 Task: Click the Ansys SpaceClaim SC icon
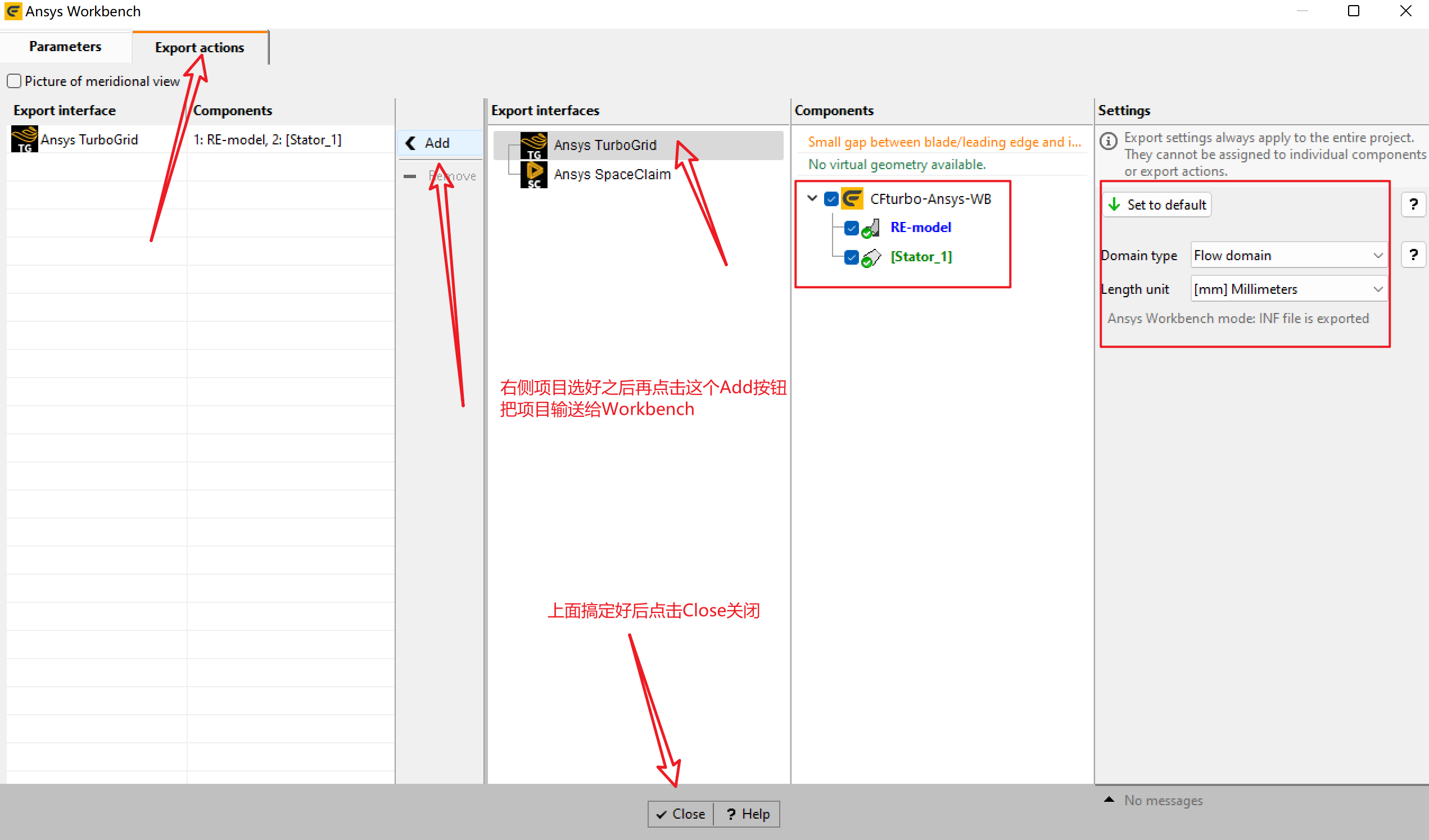coord(533,175)
